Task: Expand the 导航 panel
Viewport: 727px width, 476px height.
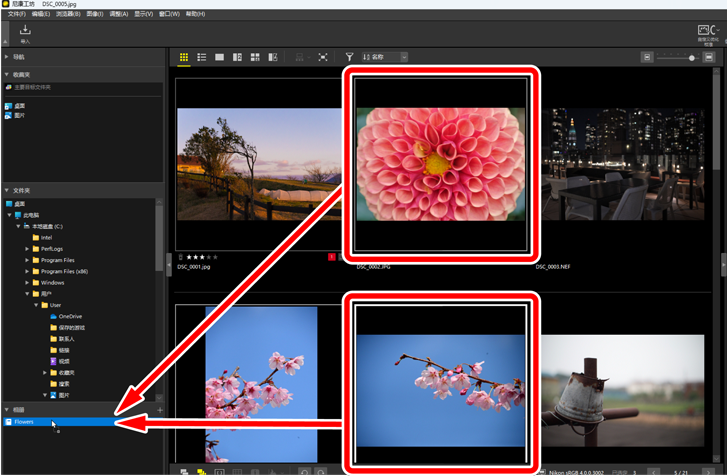Action: click(8, 58)
